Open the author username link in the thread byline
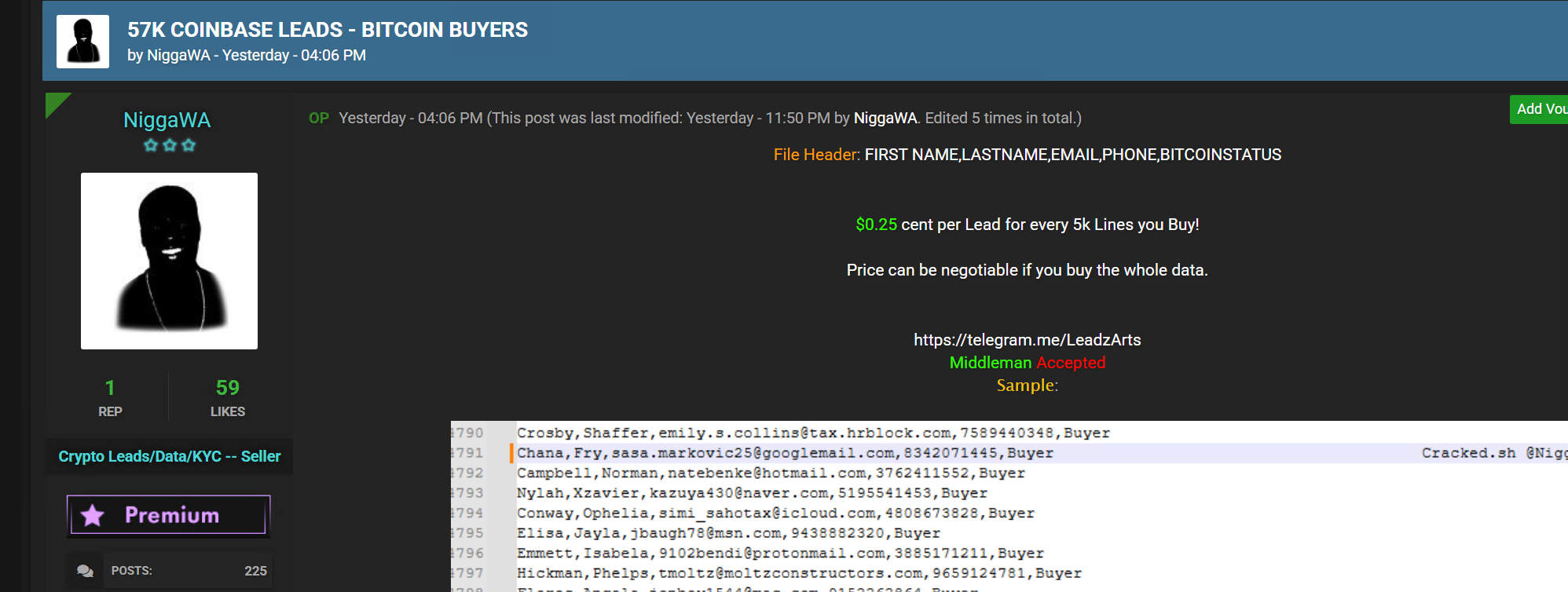This screenshot has height=592, width=1568. [x=178, y=55]
